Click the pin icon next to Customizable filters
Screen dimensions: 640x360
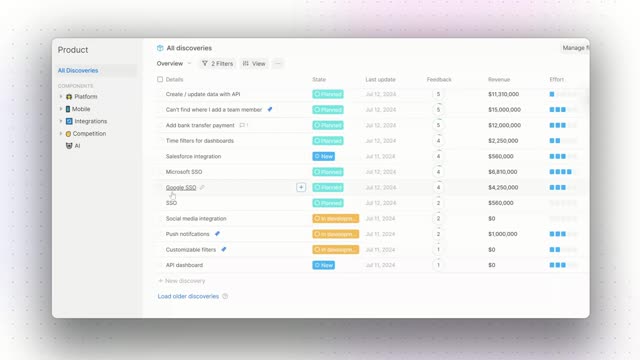pos(224,249)
